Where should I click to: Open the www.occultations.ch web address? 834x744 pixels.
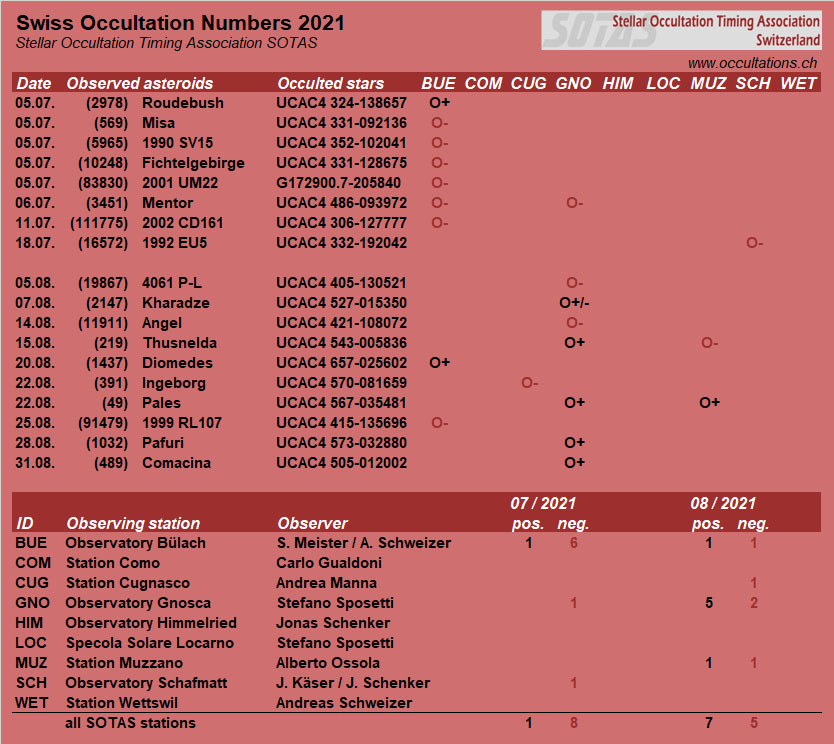coord(752,63)
